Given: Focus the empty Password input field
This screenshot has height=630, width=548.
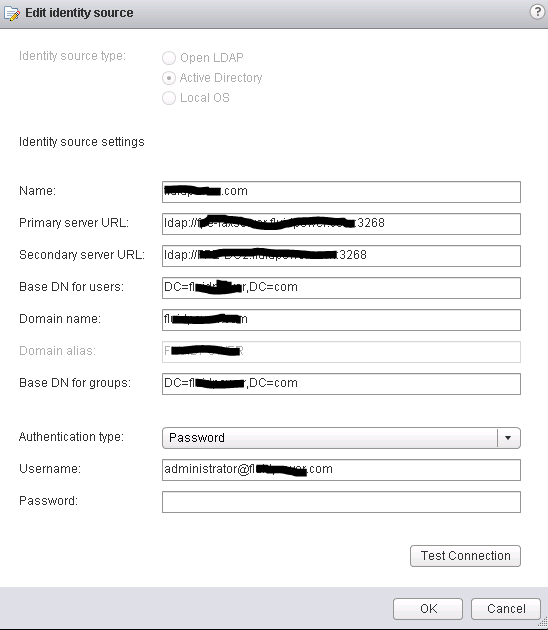Looking at the screenshot, I should [x=341, y=502].
